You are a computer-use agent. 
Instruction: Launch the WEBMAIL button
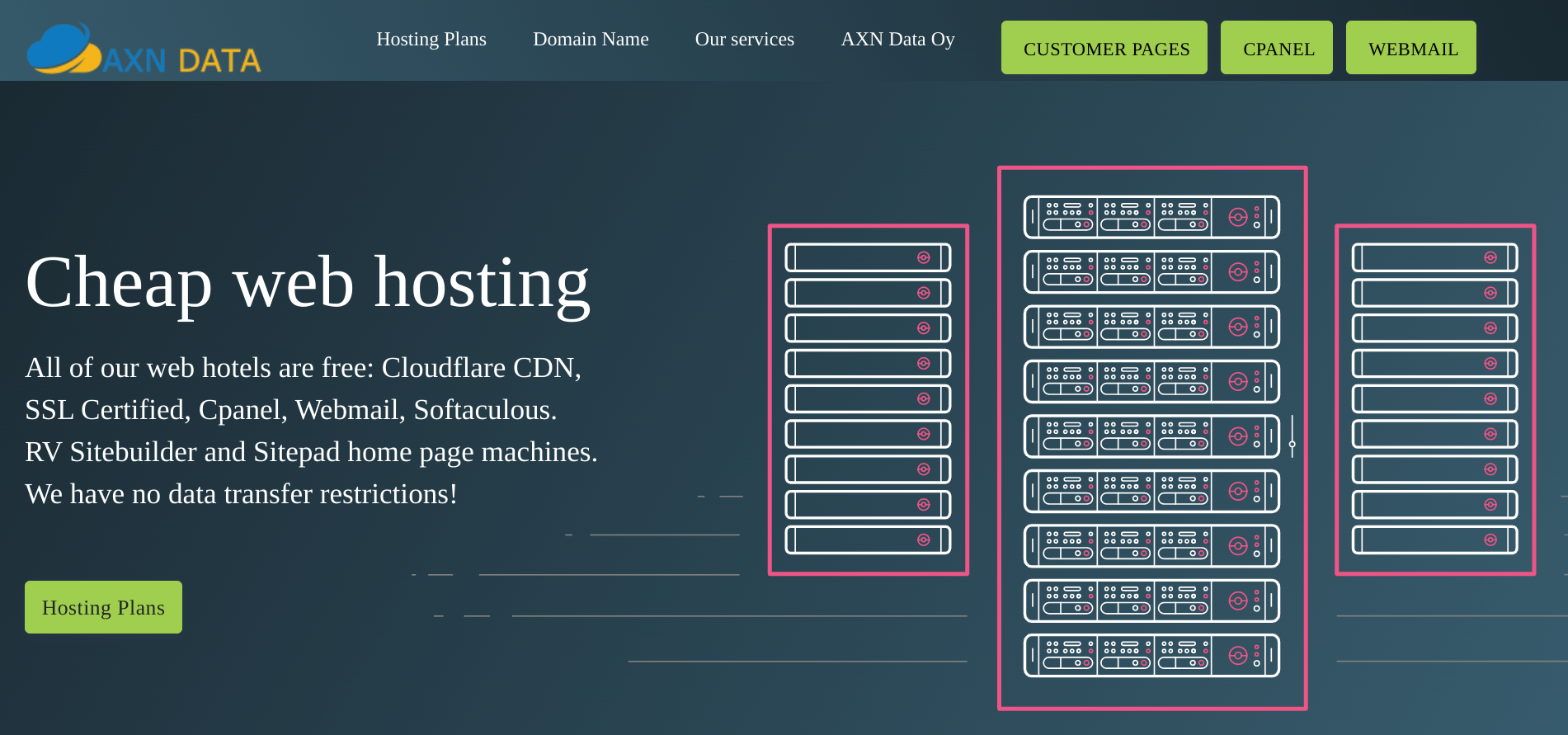pos(1411,48)
